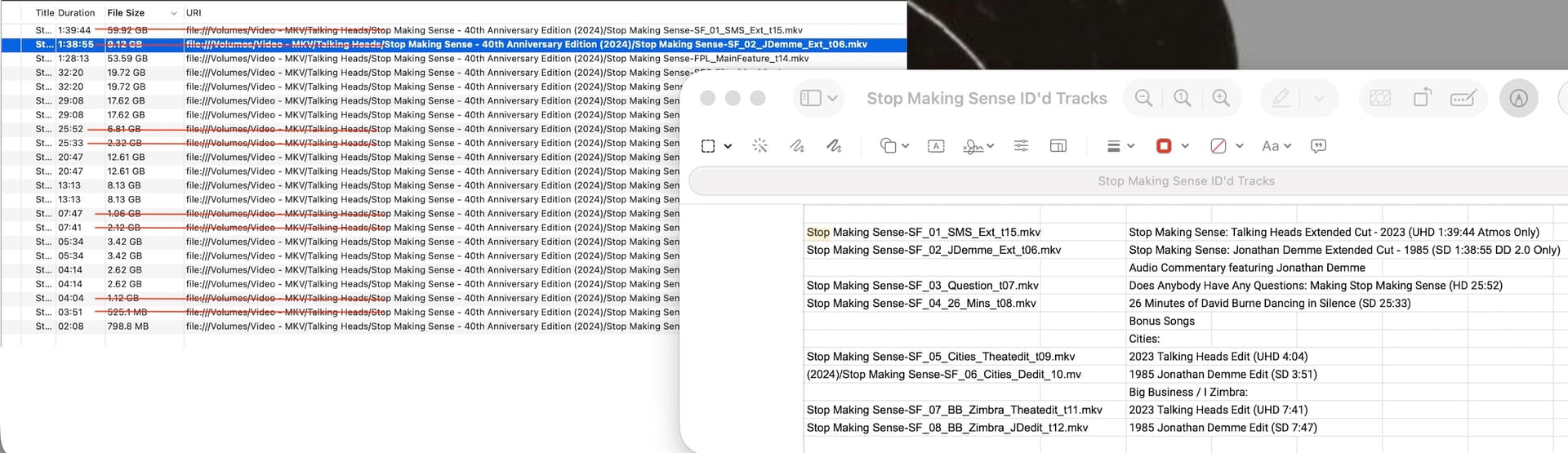Image resolution: width=1568 pixels, height=453 pixels.
Task: Expand the Shapes dropdown chevron
Action: coord(905,146)
